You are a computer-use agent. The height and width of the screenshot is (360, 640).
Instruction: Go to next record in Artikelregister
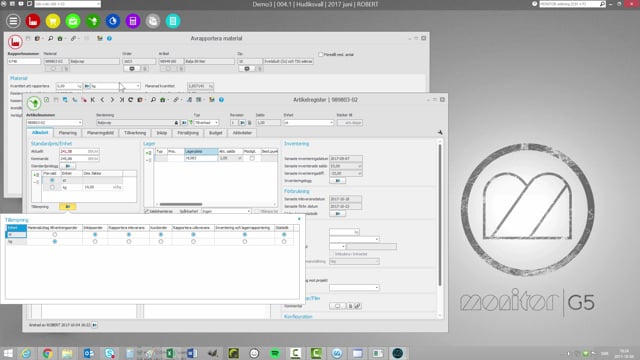[112, 100]
